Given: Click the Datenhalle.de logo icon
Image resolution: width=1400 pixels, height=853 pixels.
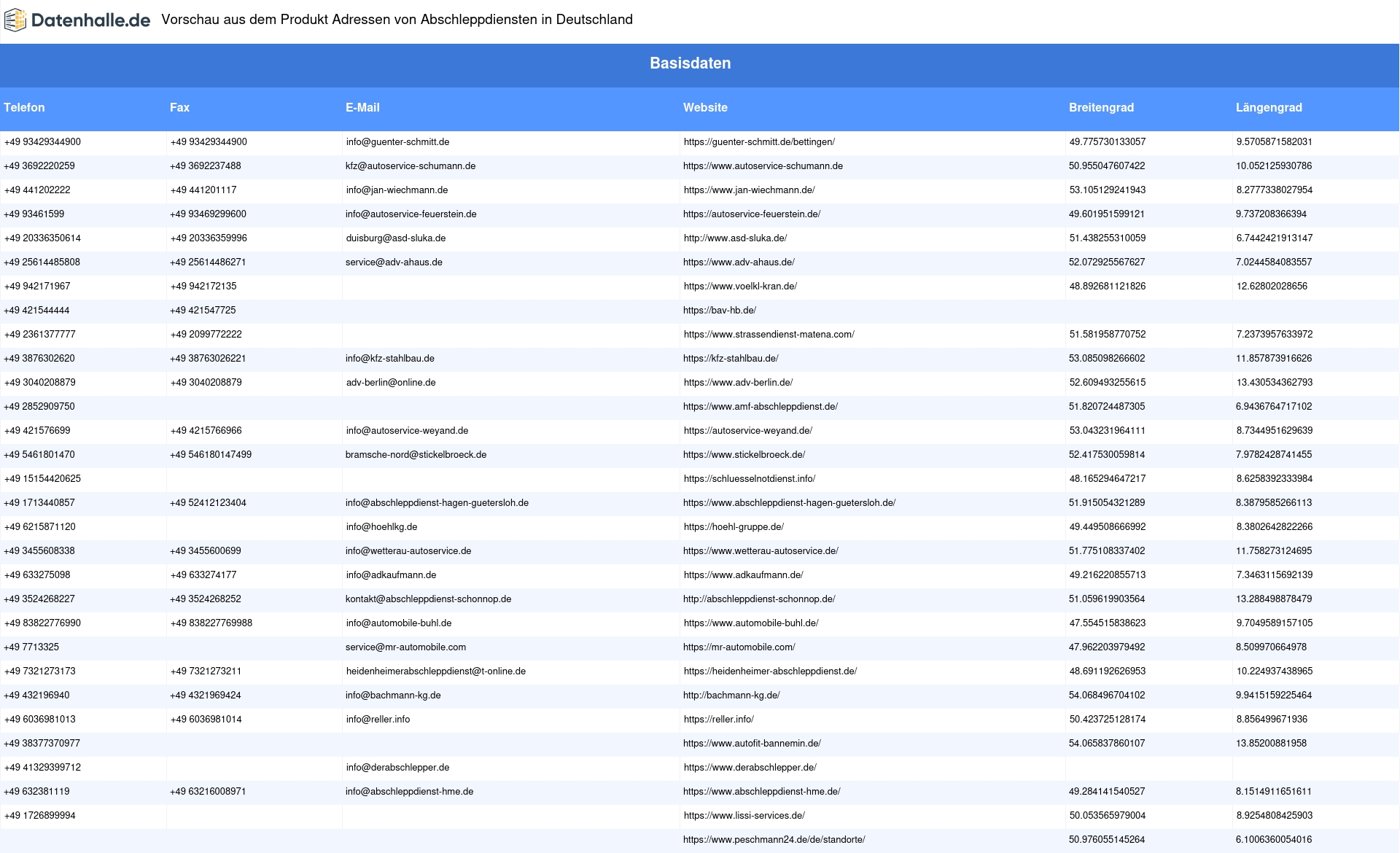Looking at the screenshot, I should [x=15, y=20].
